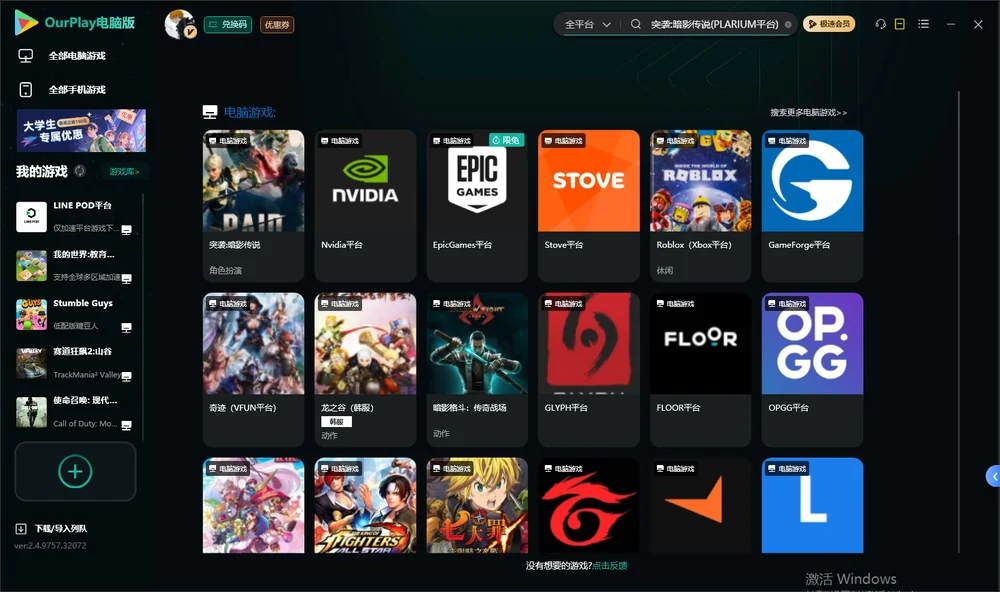Image resolution: width=1000 pixels, height=592 pixels.
Task: Open the red Garena logo card
Action: coord(589,505)
